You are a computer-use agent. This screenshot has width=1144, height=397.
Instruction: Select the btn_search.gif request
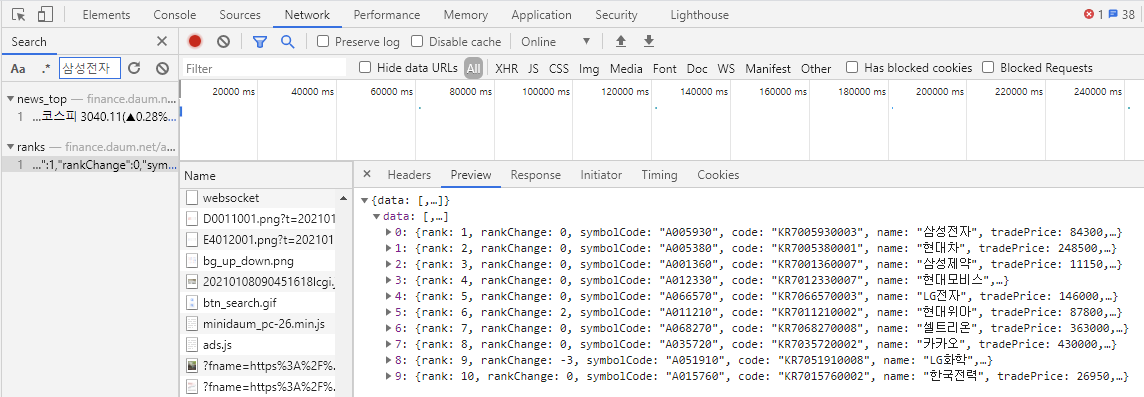point(259,302)
